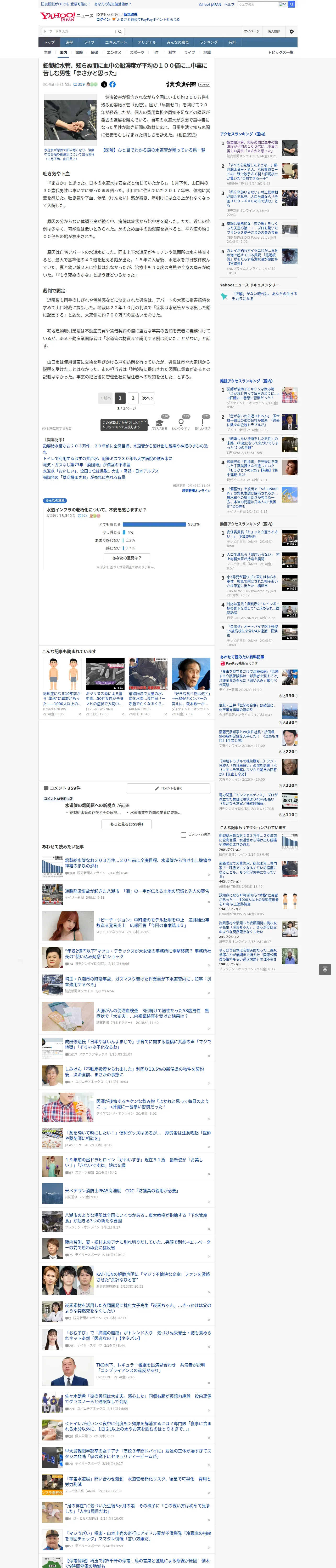The height and width of the screenshot is (1568, 336).
Task: Click the 少し感じる 4% poll bar
Action: point(124,532)
